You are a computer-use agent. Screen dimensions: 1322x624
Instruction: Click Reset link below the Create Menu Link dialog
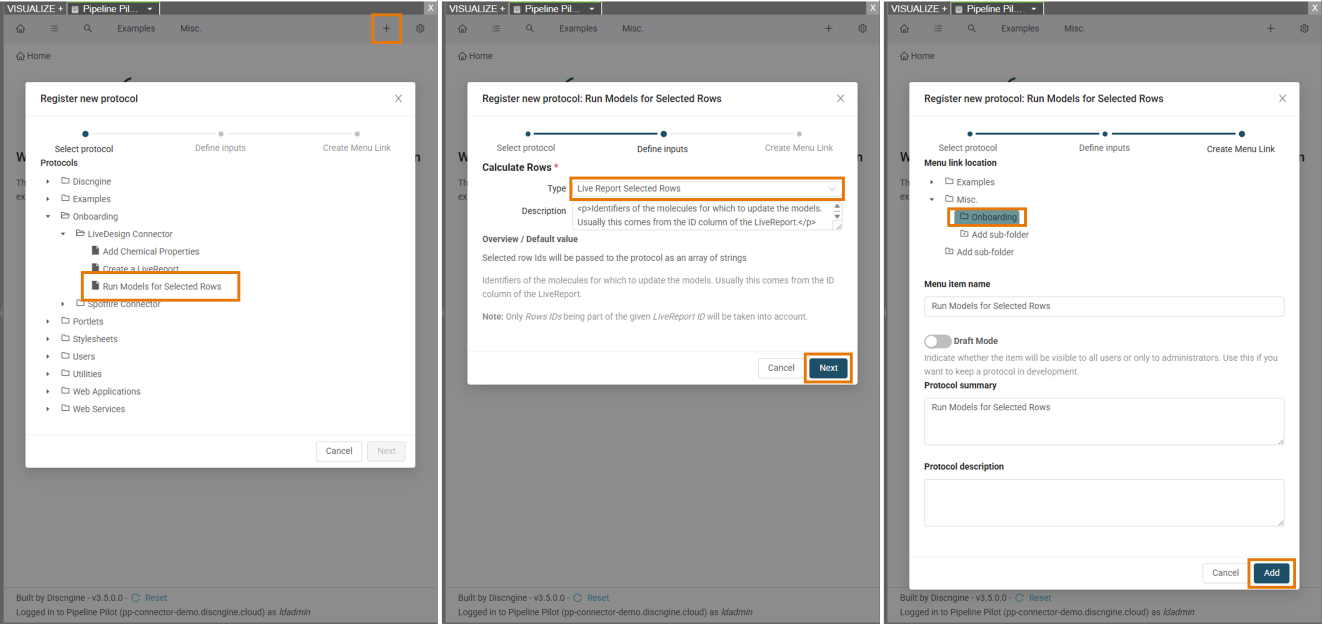click(1040, 597)
